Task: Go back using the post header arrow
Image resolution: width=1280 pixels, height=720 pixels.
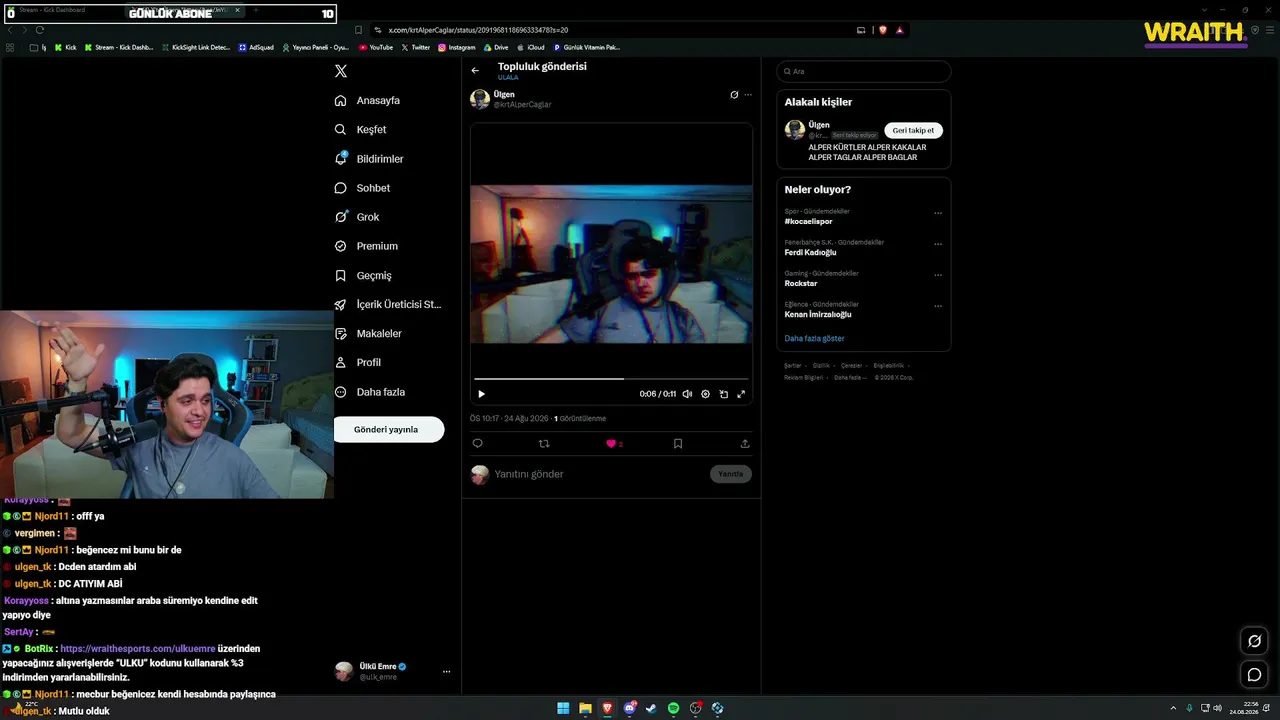Action: [475, 71]
